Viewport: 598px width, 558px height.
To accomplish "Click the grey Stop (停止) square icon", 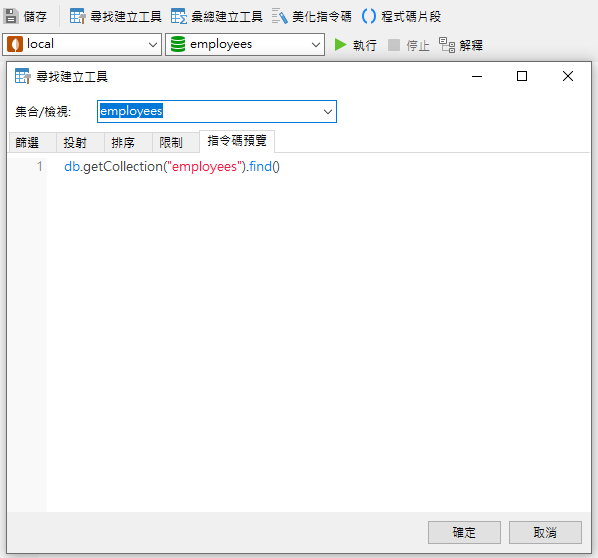I will pyautogui.click(x=394, y=45).
